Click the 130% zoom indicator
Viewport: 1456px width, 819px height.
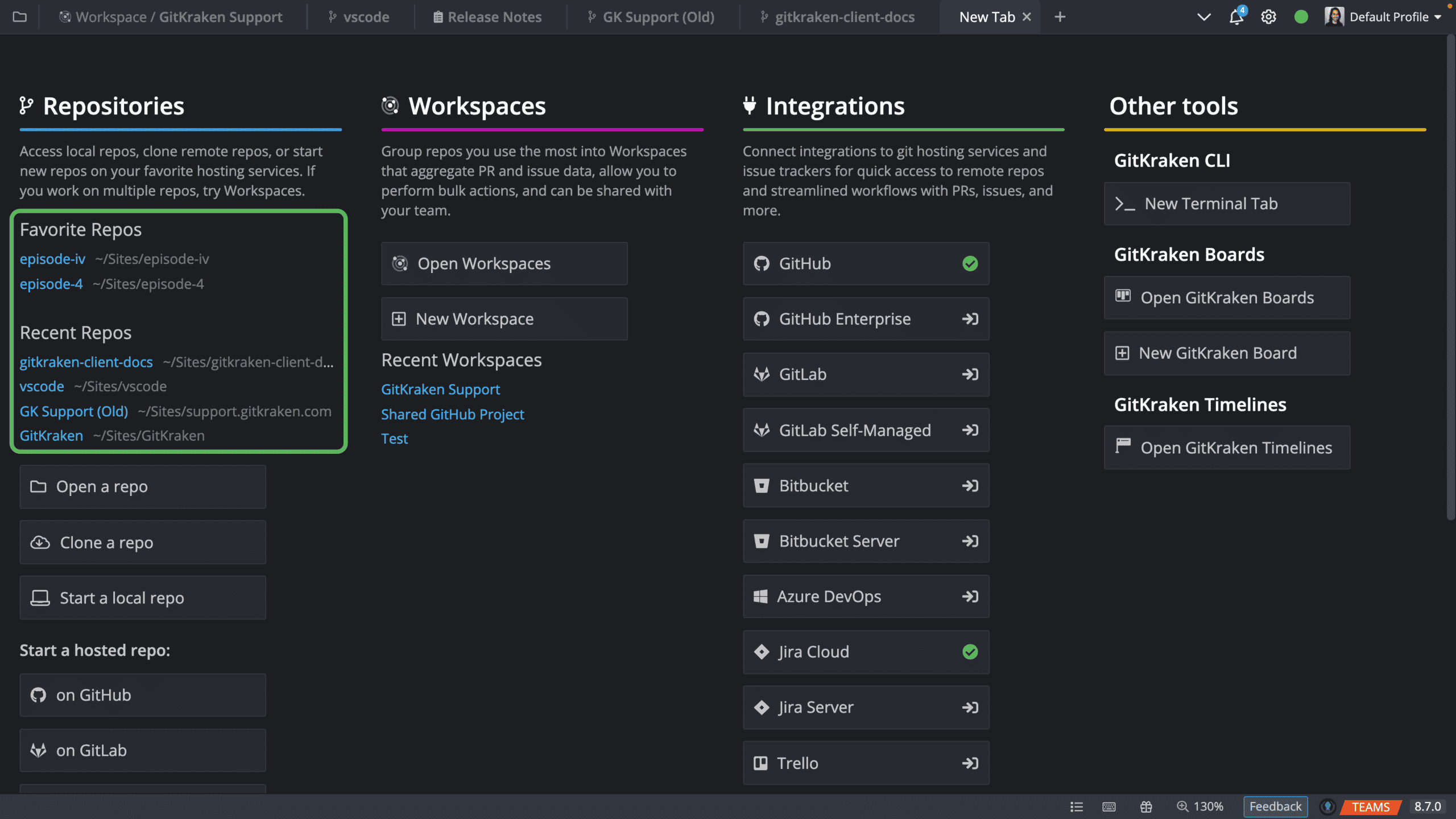tap(1200, 807)
